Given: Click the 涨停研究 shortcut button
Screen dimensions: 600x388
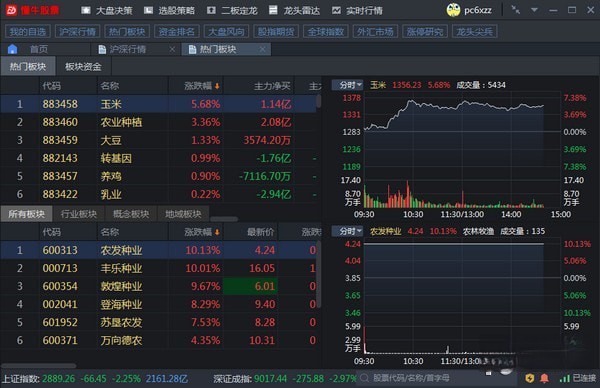Looking at the screenshot, I should (x=425, y=31).
